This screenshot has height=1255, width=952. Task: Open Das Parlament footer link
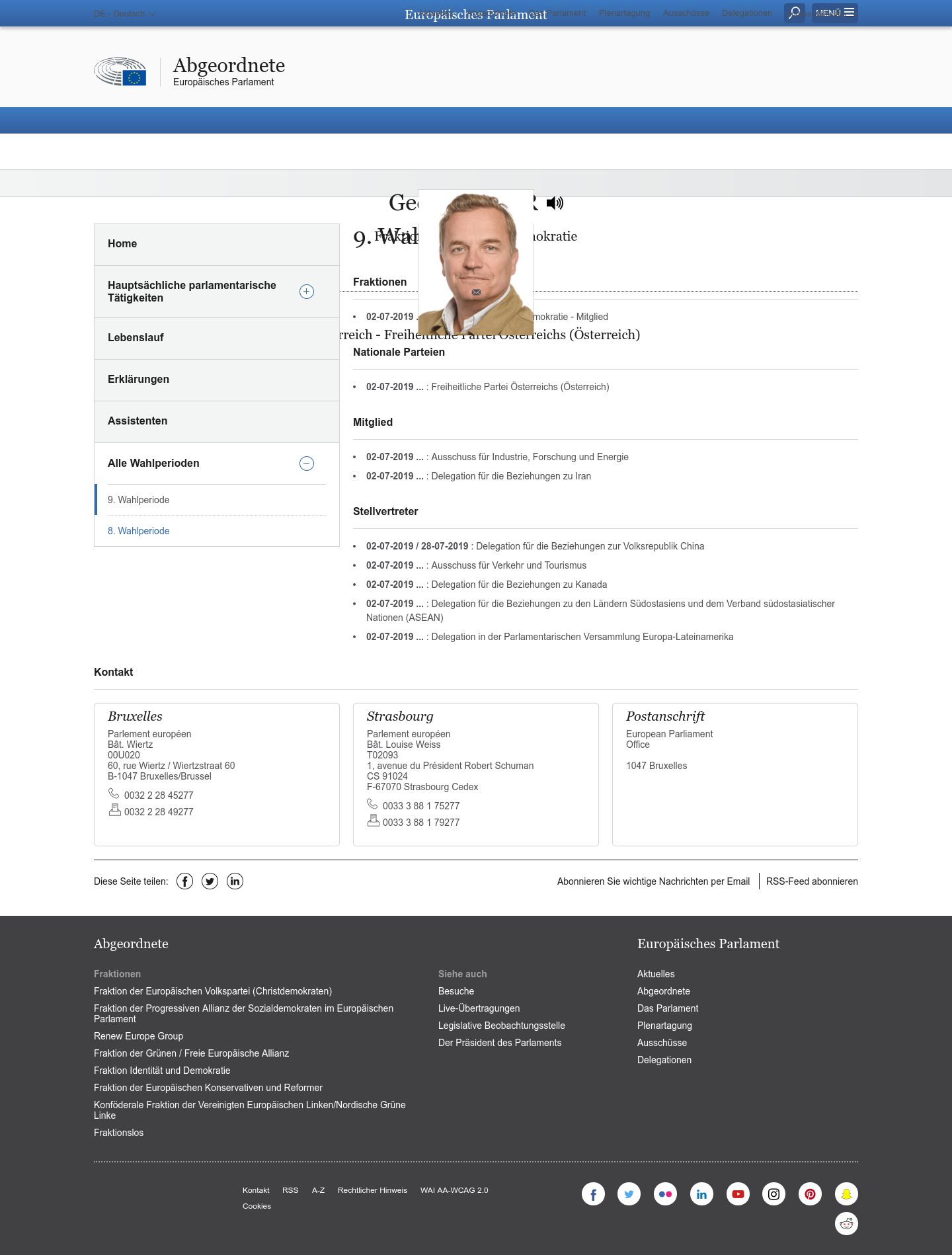(x=668, y=1008)
